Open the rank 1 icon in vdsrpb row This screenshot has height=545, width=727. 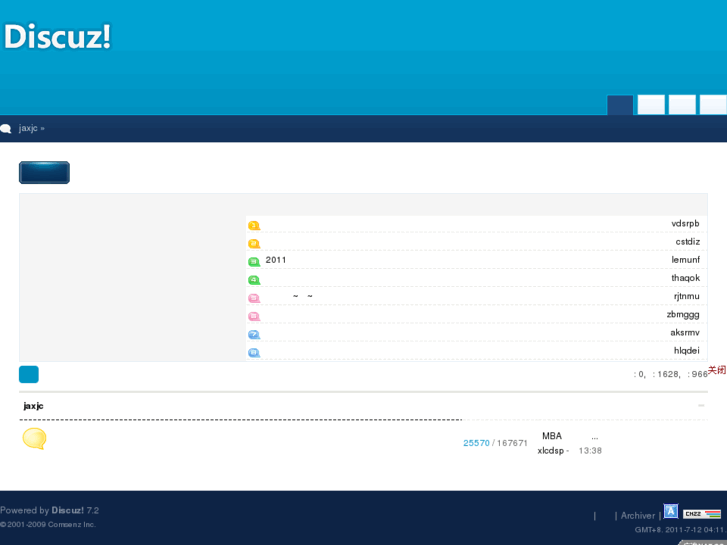click(x=254, y=225)
